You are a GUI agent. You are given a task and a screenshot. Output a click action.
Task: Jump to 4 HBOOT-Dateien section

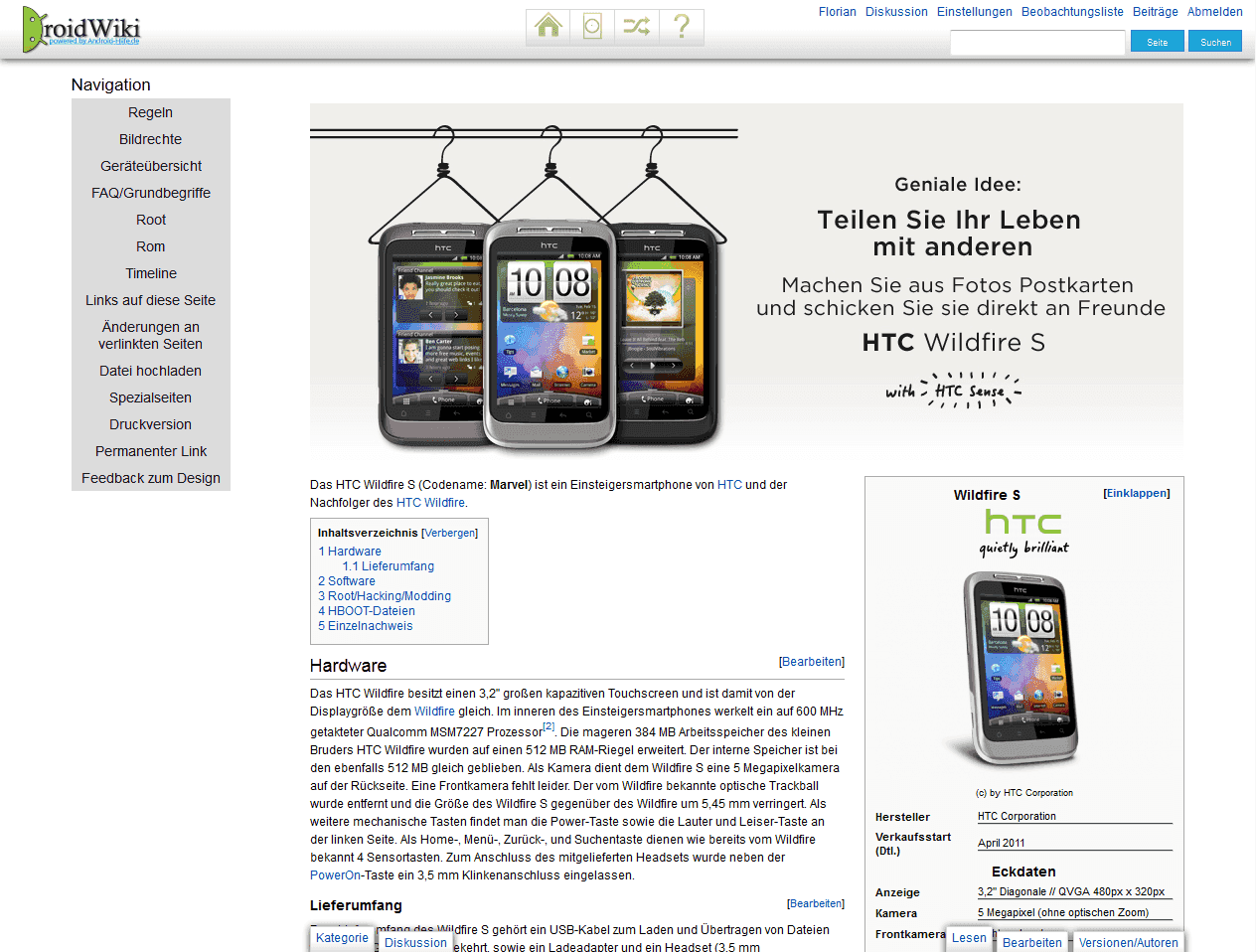(367, 611)
